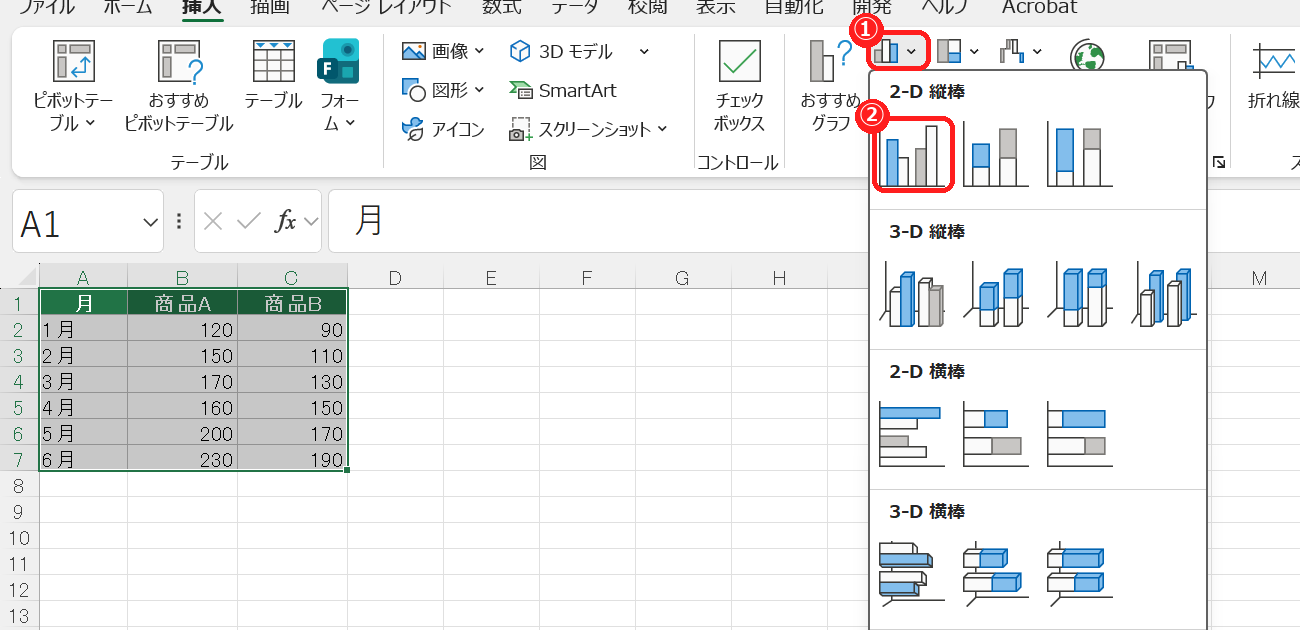Select the 商品B header cell

coord(293,303)
